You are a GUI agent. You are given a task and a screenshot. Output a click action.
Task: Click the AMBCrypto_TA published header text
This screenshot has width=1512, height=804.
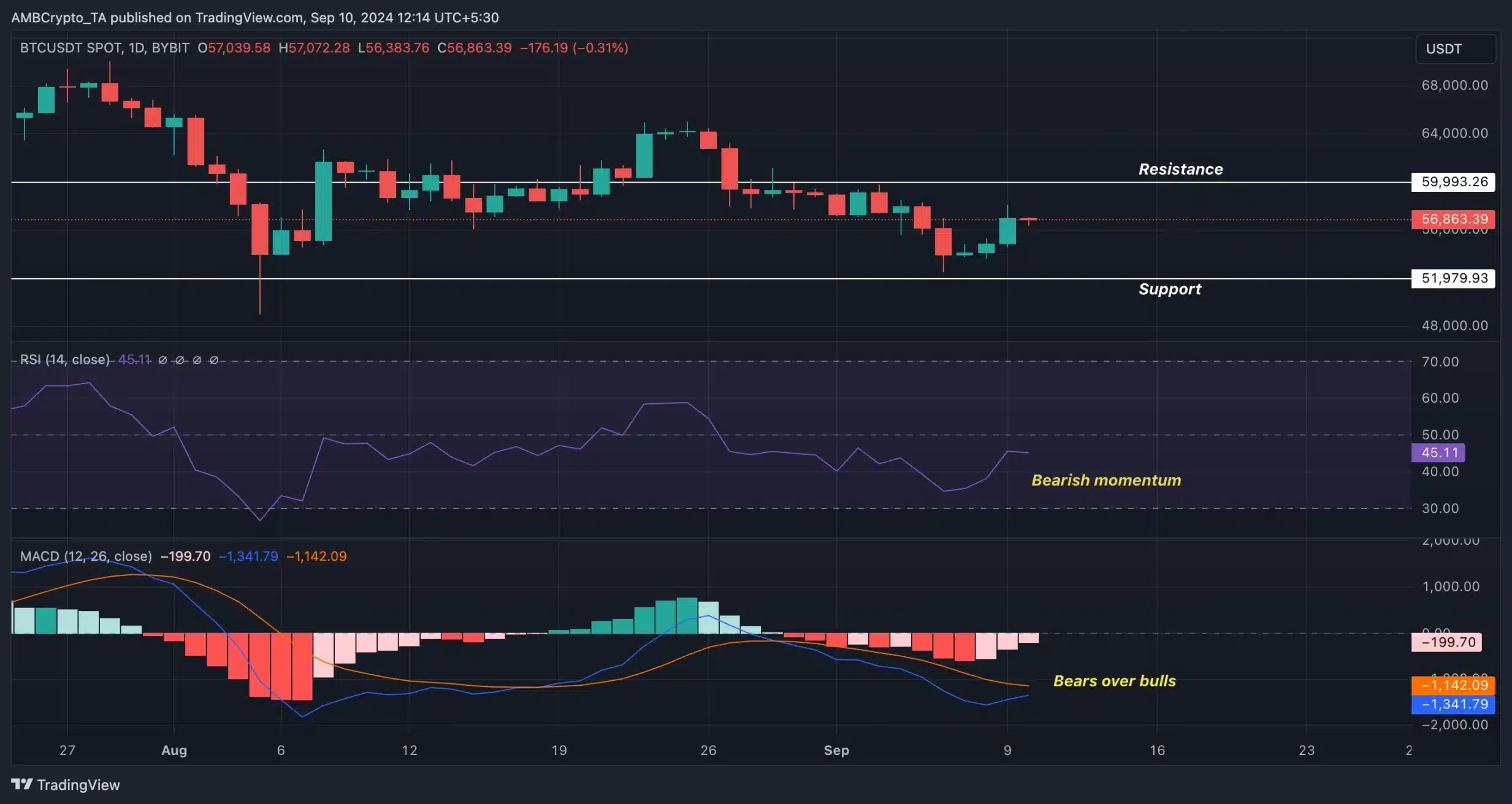(255, 18)
